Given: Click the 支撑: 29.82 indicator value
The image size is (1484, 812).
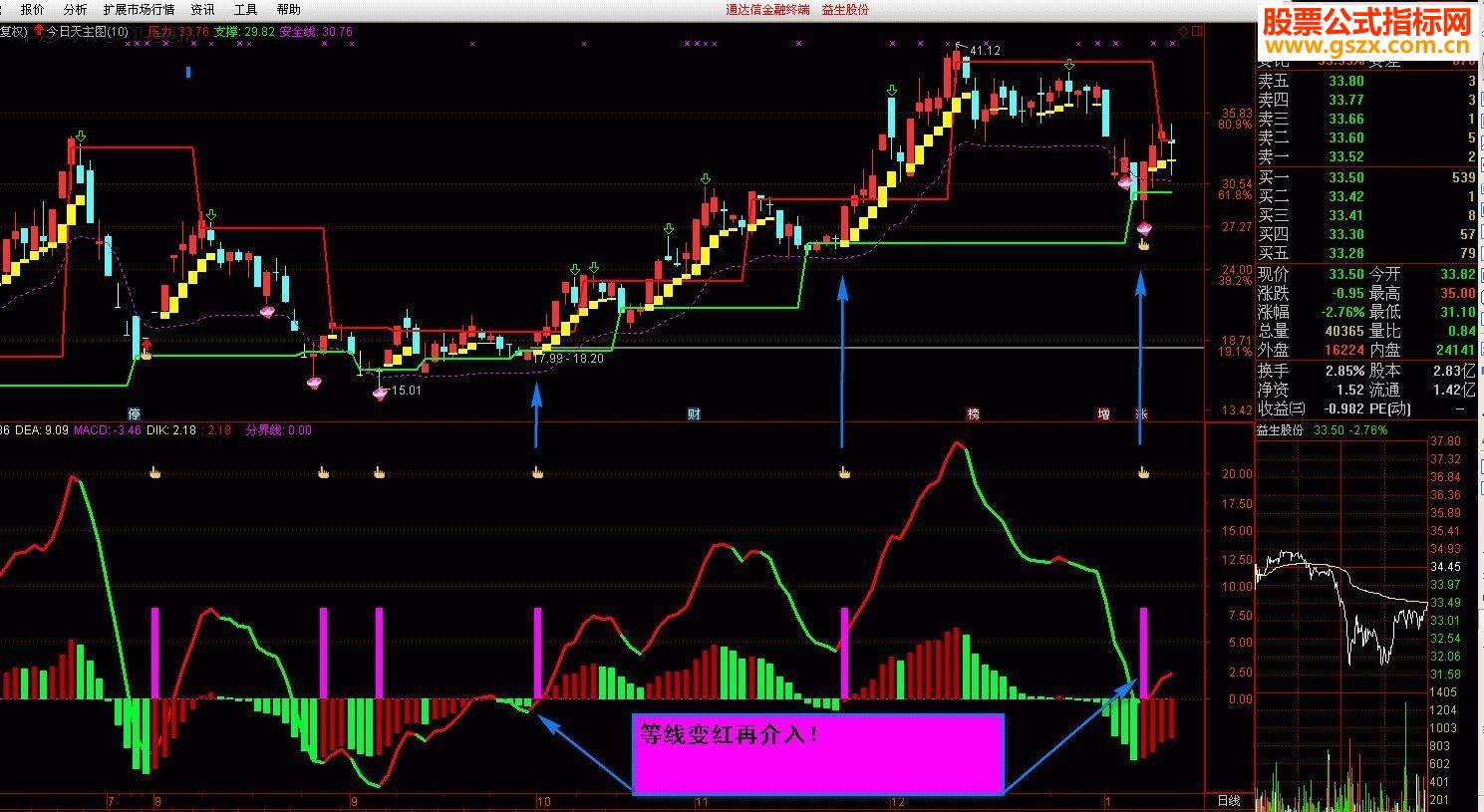Looking at the screenshot, I should pos(245,32).
